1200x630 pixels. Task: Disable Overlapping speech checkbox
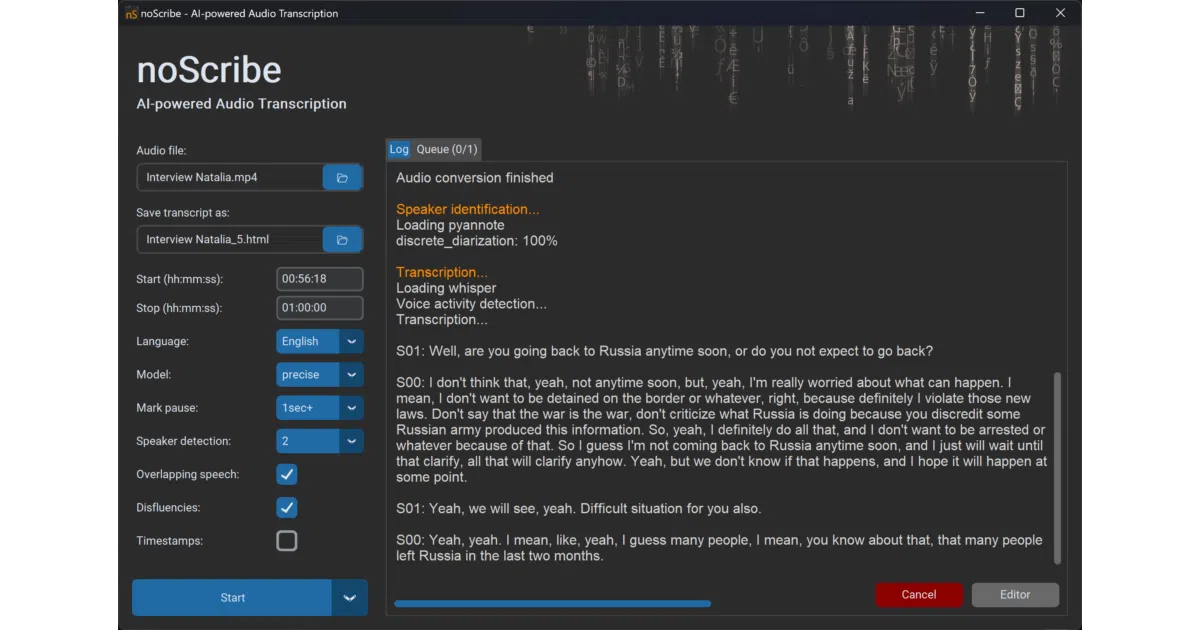pos(287,474)
